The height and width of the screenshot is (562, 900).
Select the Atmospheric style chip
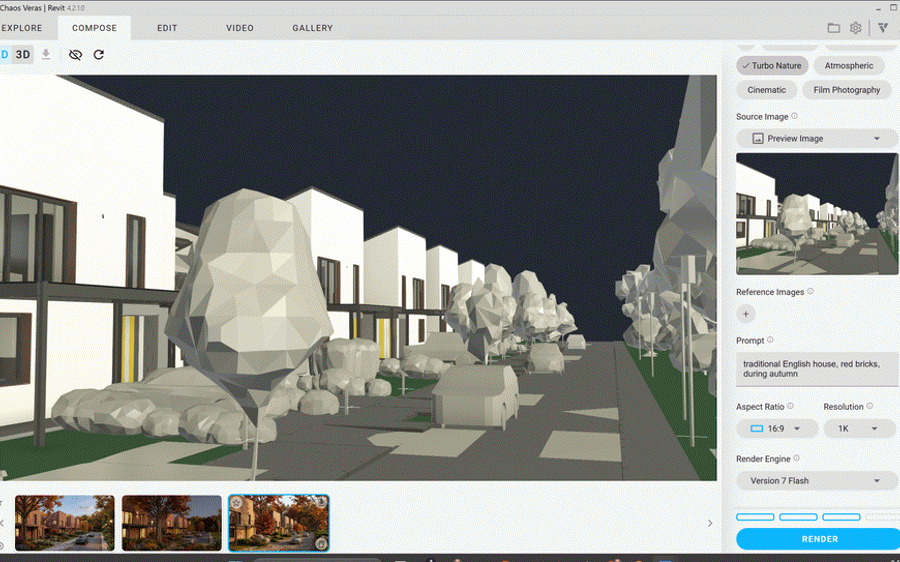pyautogui.click(x=849, y=65)
